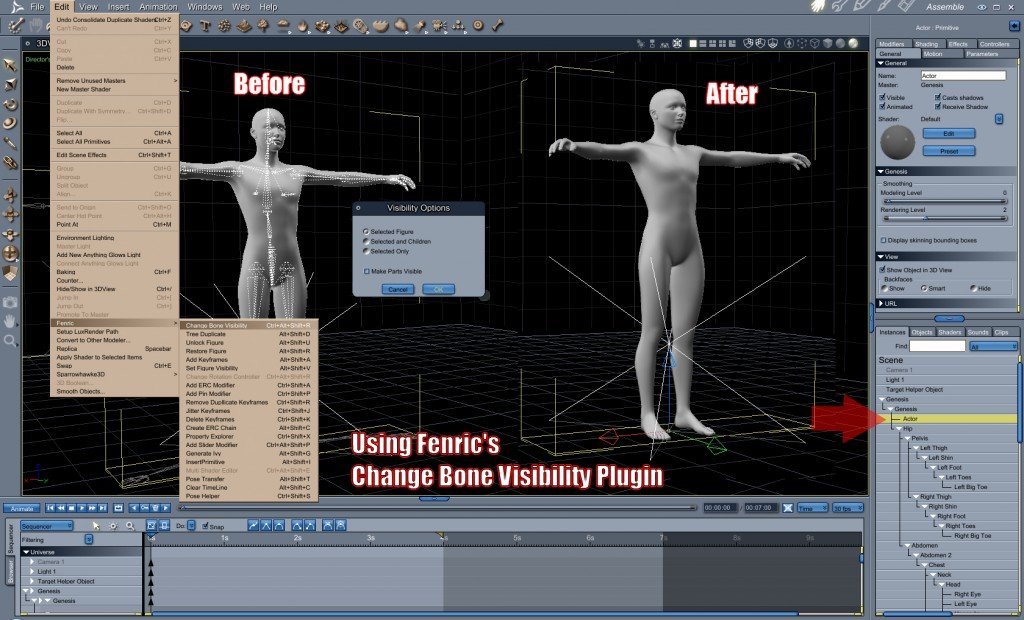Click the Animate button
Screen dimensions: 1024x620
click(22, 508)
